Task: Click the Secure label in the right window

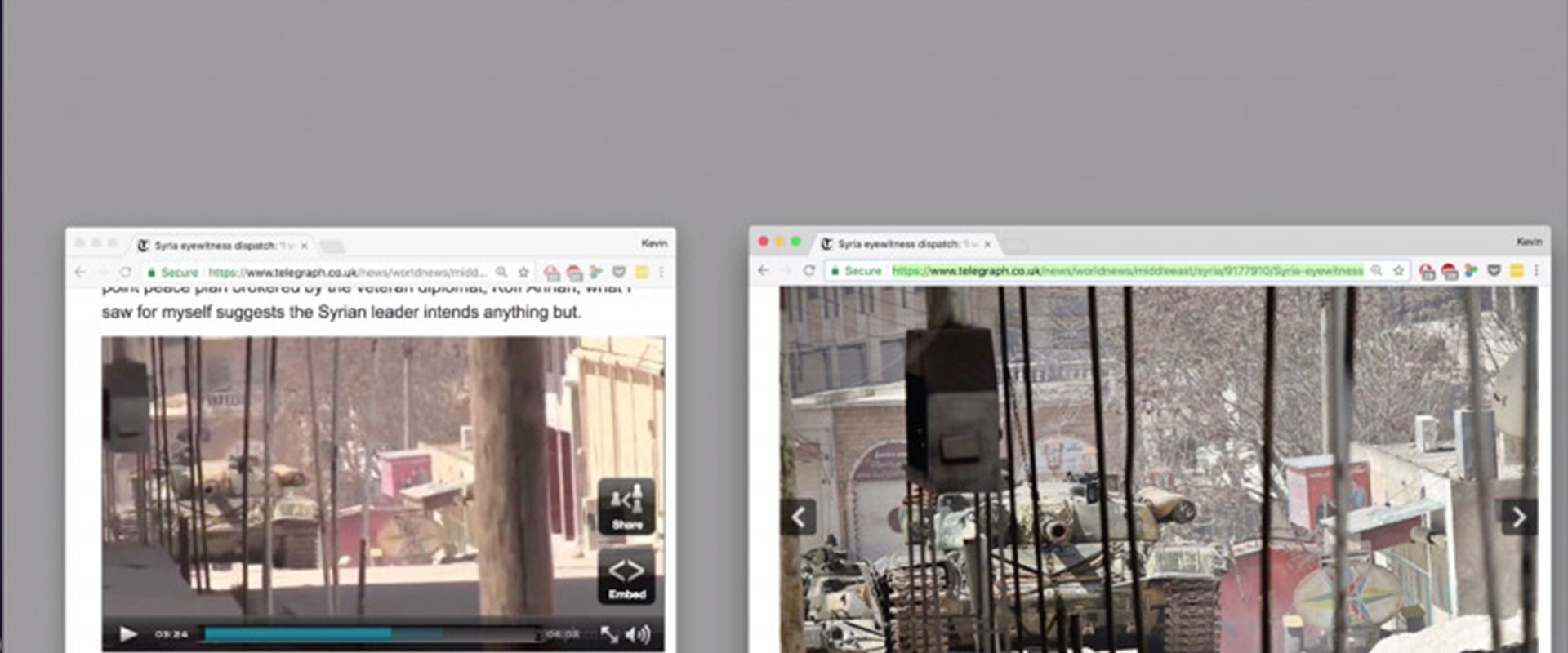Action: pos(862,270)
